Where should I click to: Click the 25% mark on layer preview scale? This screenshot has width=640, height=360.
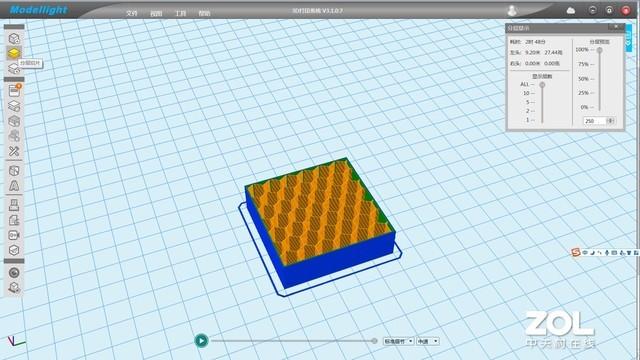click(x=584, y=93)
